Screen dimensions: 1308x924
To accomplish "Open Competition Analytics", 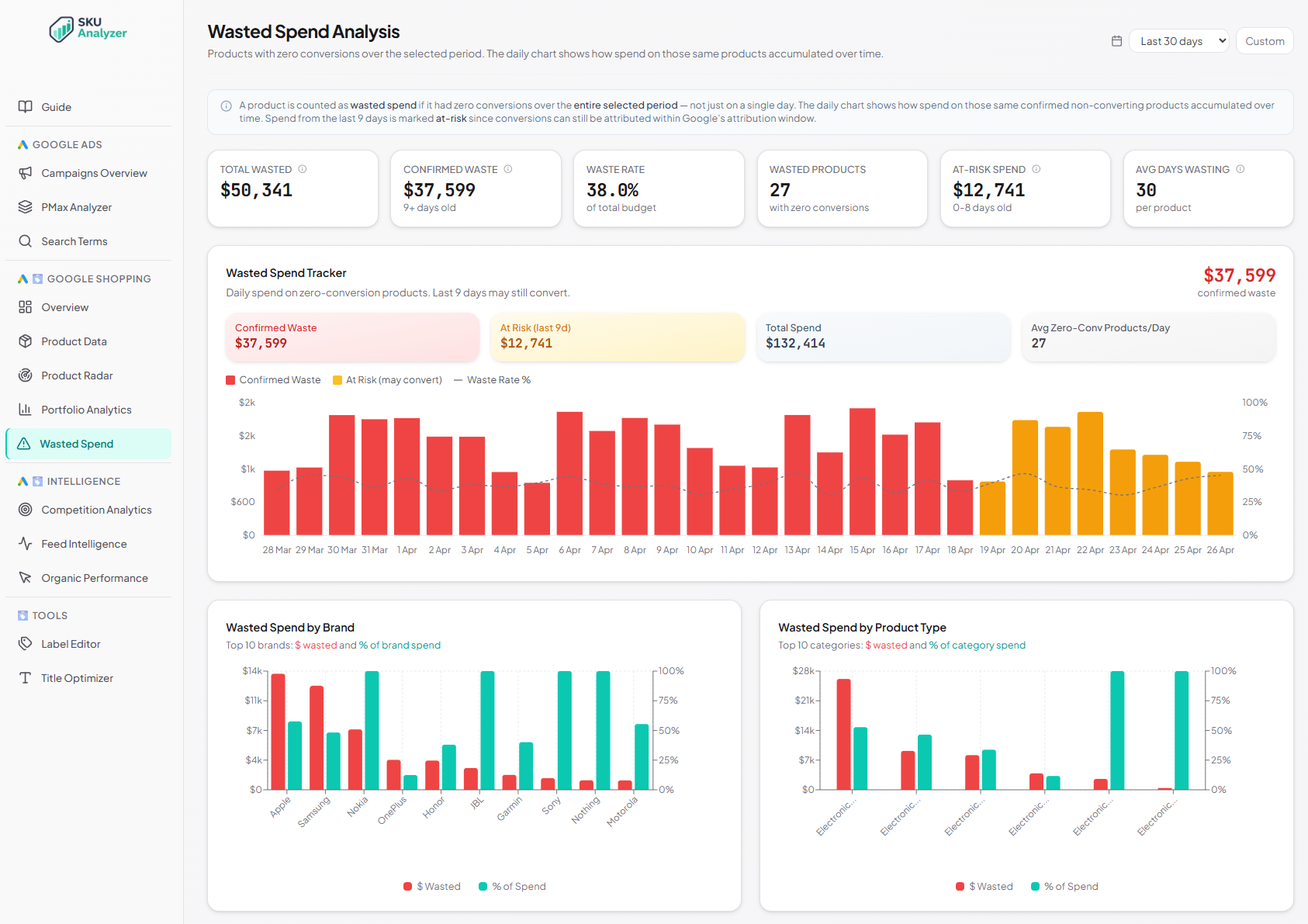I will [x=96, y=510].
